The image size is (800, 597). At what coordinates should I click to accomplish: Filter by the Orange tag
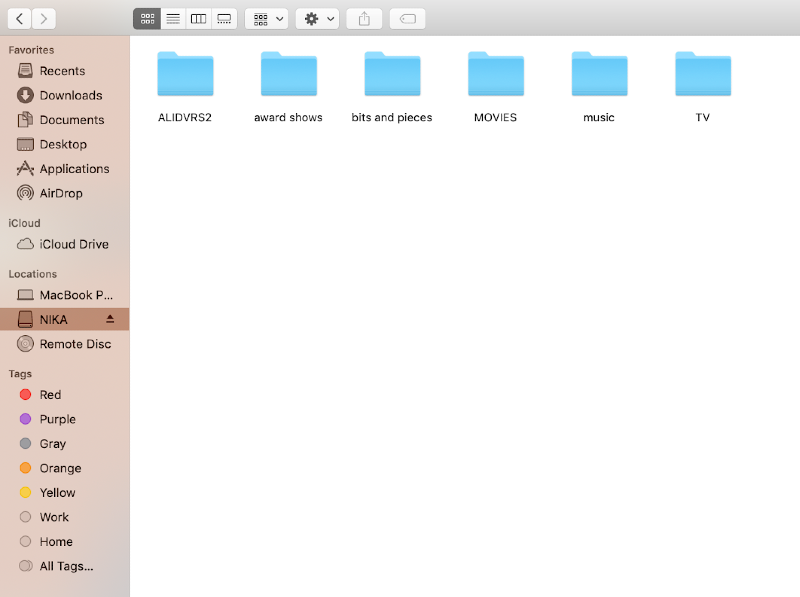(65, 468)
